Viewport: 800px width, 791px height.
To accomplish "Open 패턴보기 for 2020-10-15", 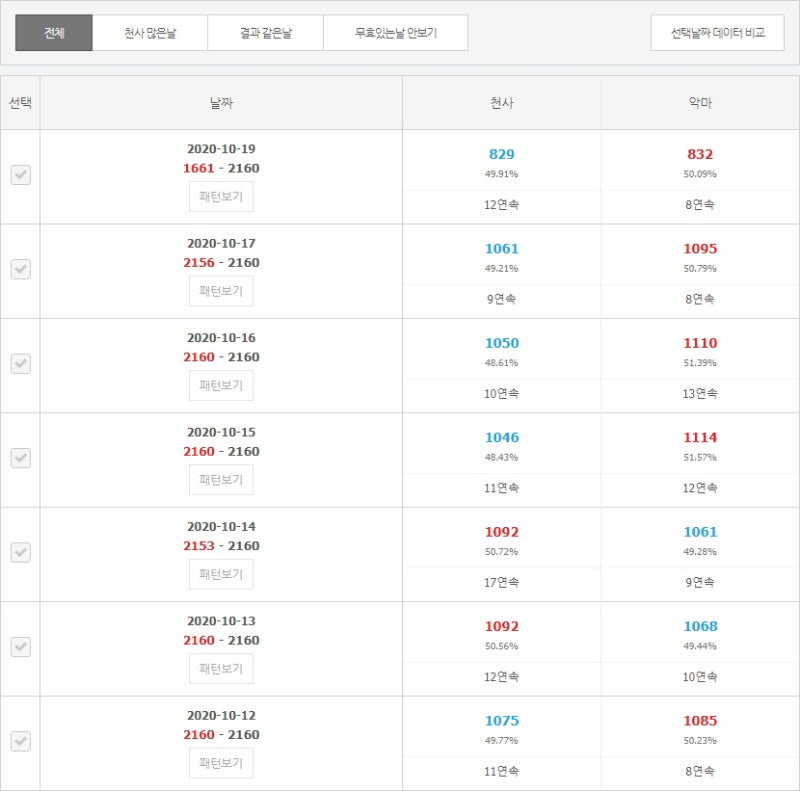I will 221,480.
